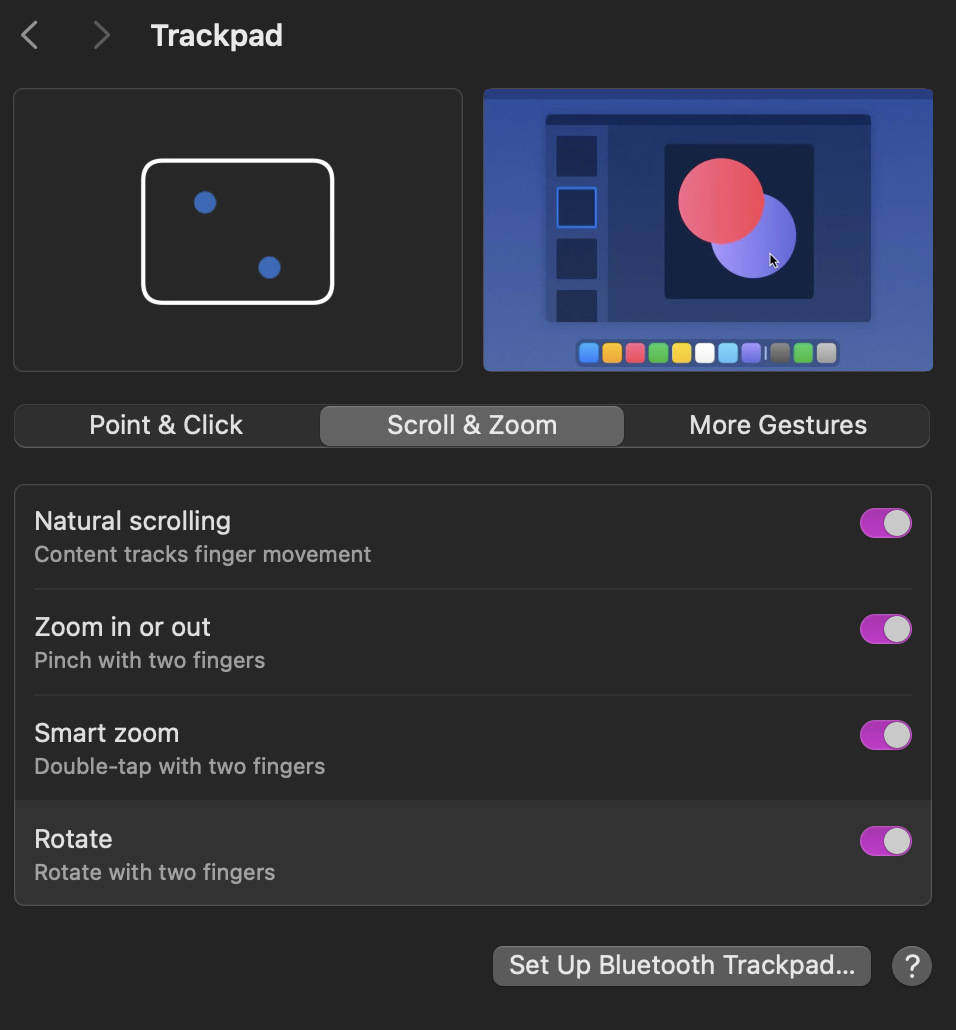The width and height of the screenshot is (956, 1030).
Task: Toggle the Smart zoom switch
Action: coord(885,735)
